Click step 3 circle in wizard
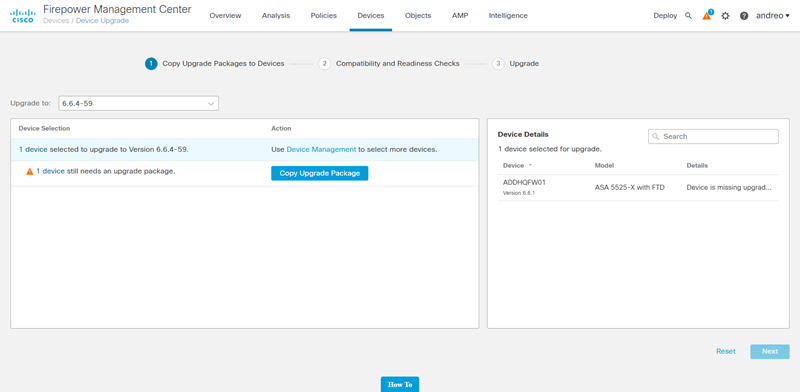Screen dimensions: 800x392 point(498,64)
